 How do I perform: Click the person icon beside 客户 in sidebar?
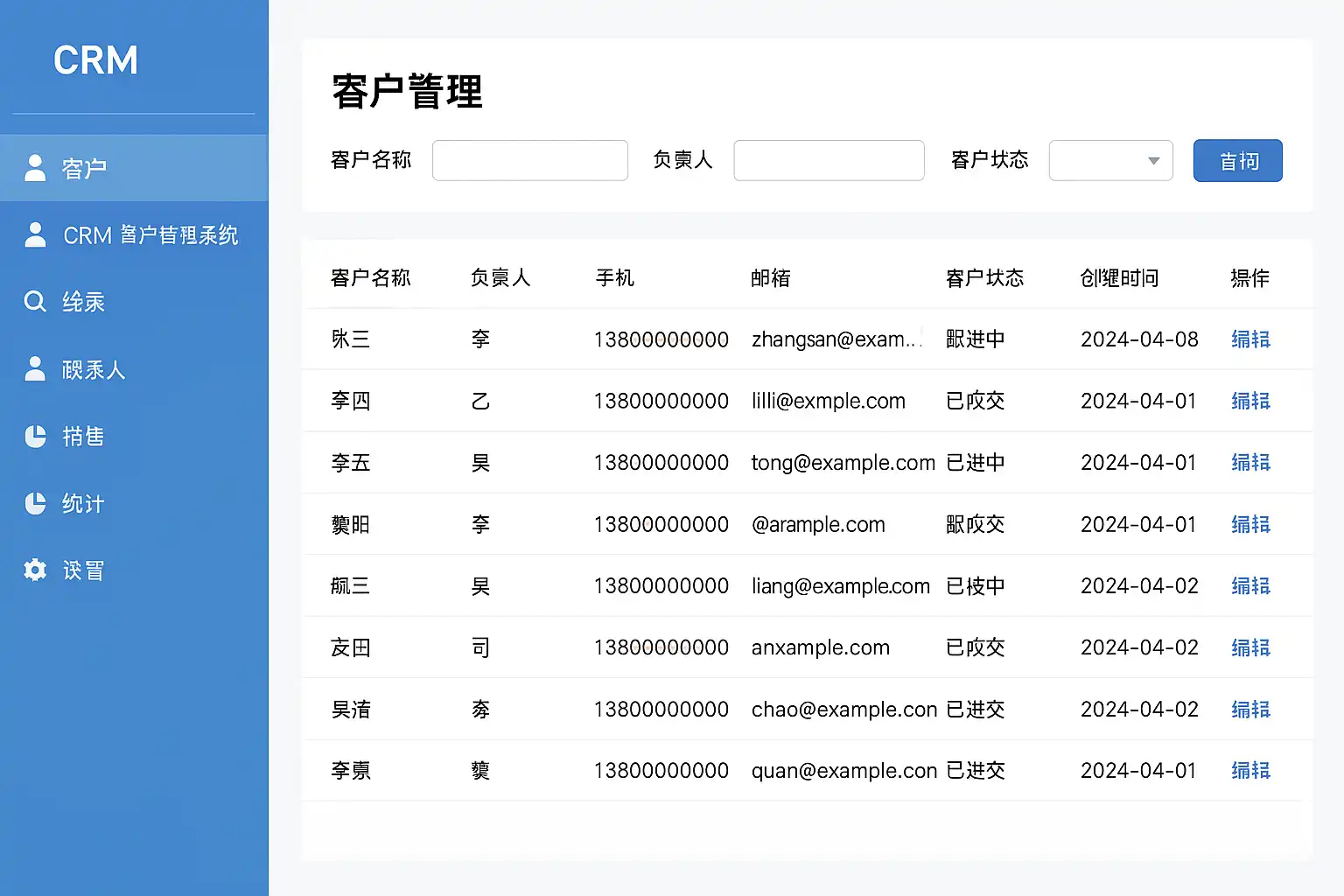(x=35, y=168)
